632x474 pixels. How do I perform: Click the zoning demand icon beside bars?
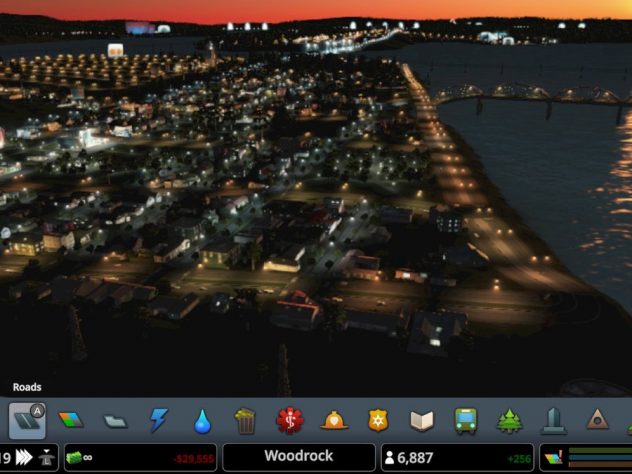coord(553,458)
